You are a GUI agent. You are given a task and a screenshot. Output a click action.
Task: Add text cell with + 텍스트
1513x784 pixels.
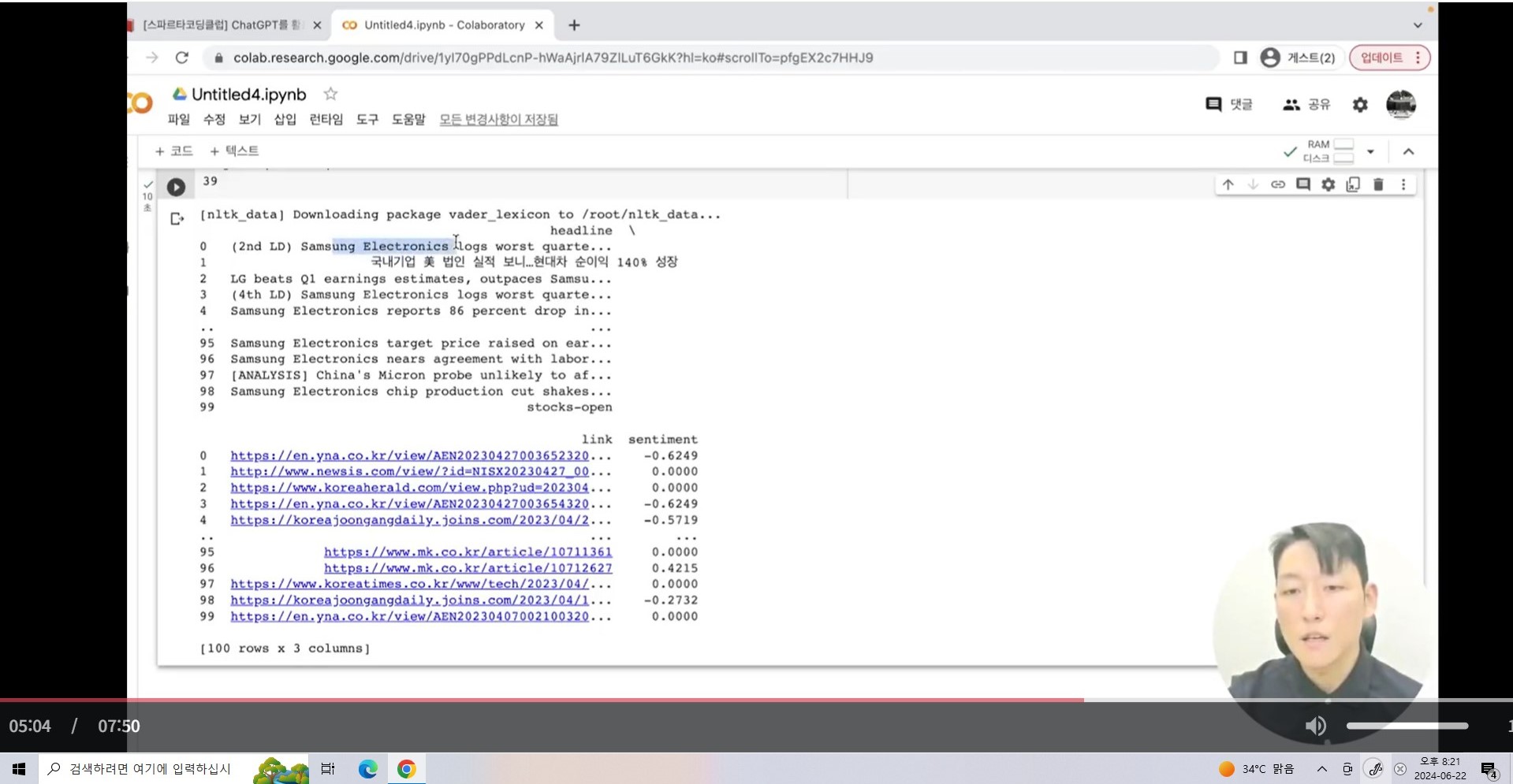point(234,150)
